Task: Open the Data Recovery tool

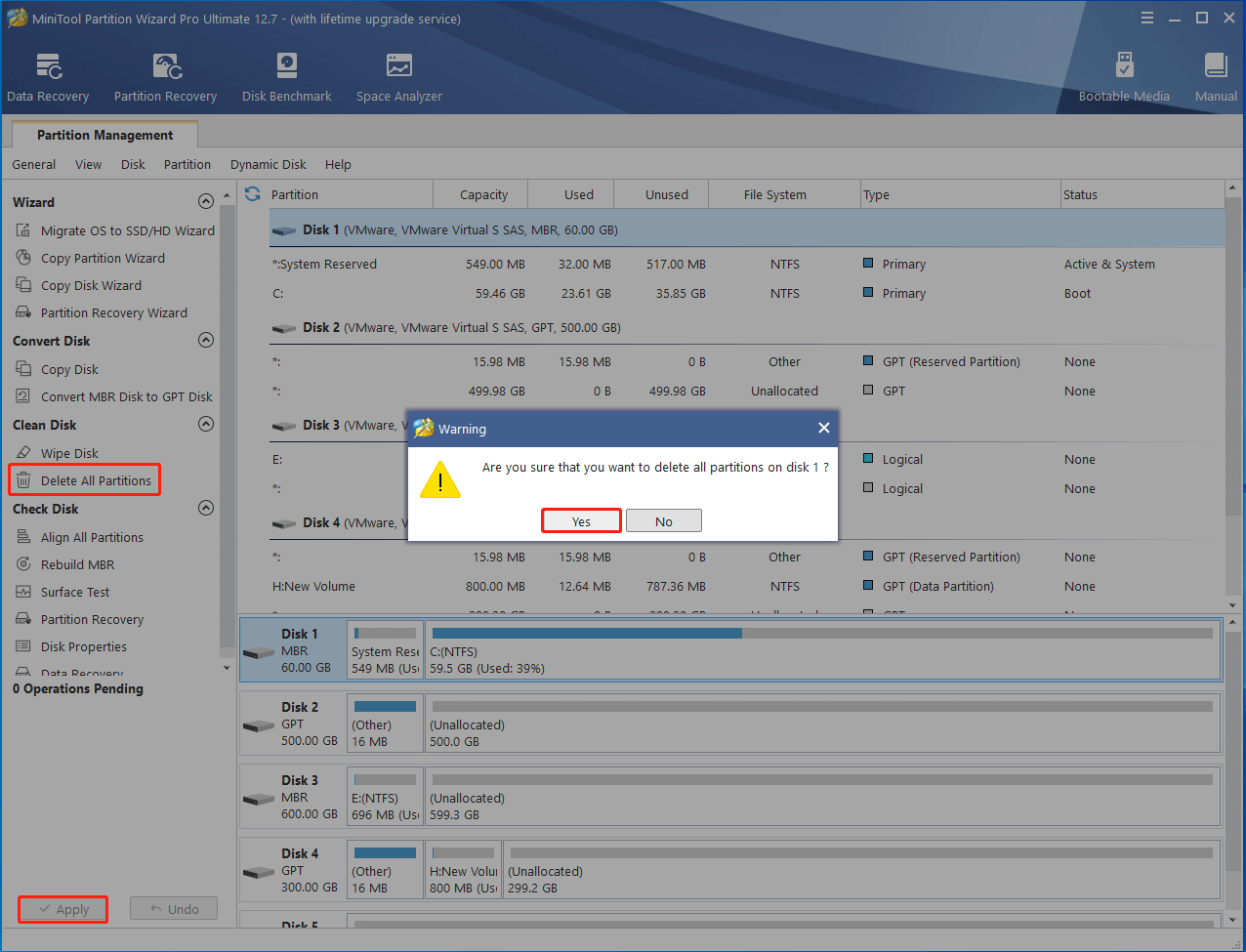Action: (48, 78)
